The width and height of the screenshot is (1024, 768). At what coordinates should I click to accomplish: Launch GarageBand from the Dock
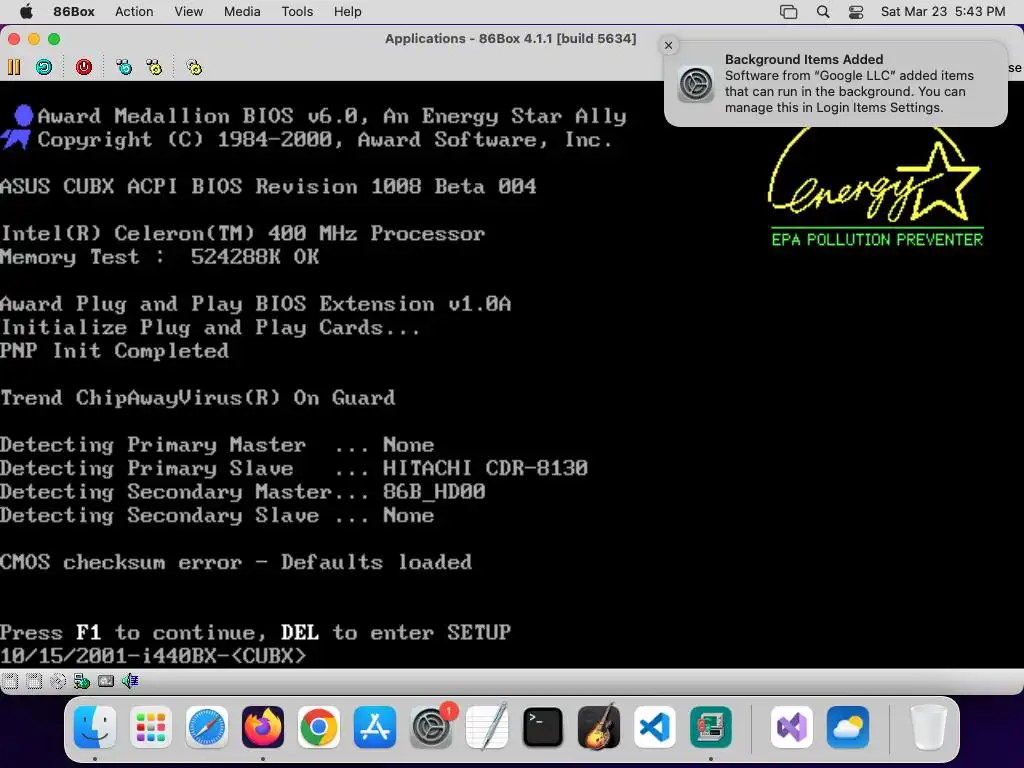tap(599, 727)
